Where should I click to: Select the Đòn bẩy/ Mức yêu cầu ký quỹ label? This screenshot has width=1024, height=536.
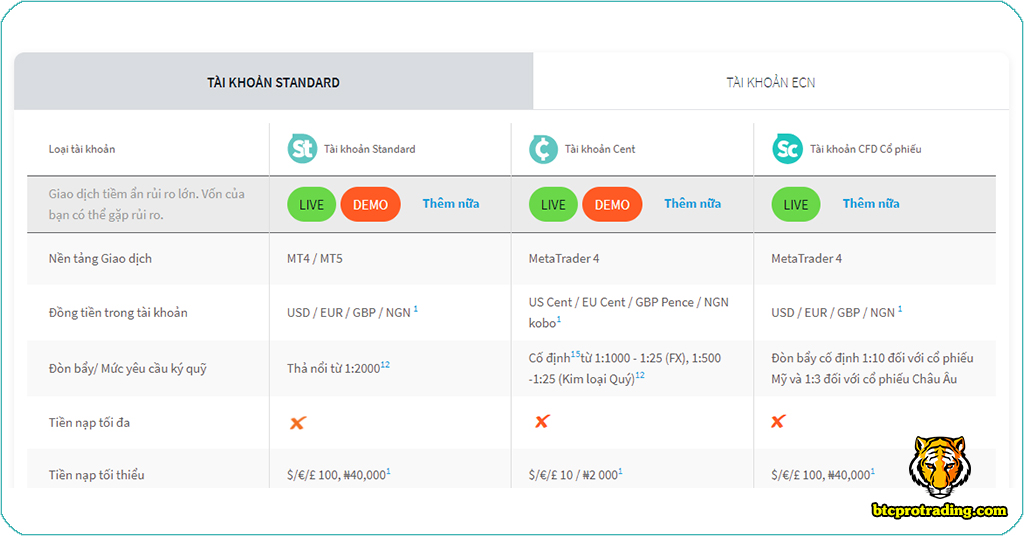pos(127,369)
